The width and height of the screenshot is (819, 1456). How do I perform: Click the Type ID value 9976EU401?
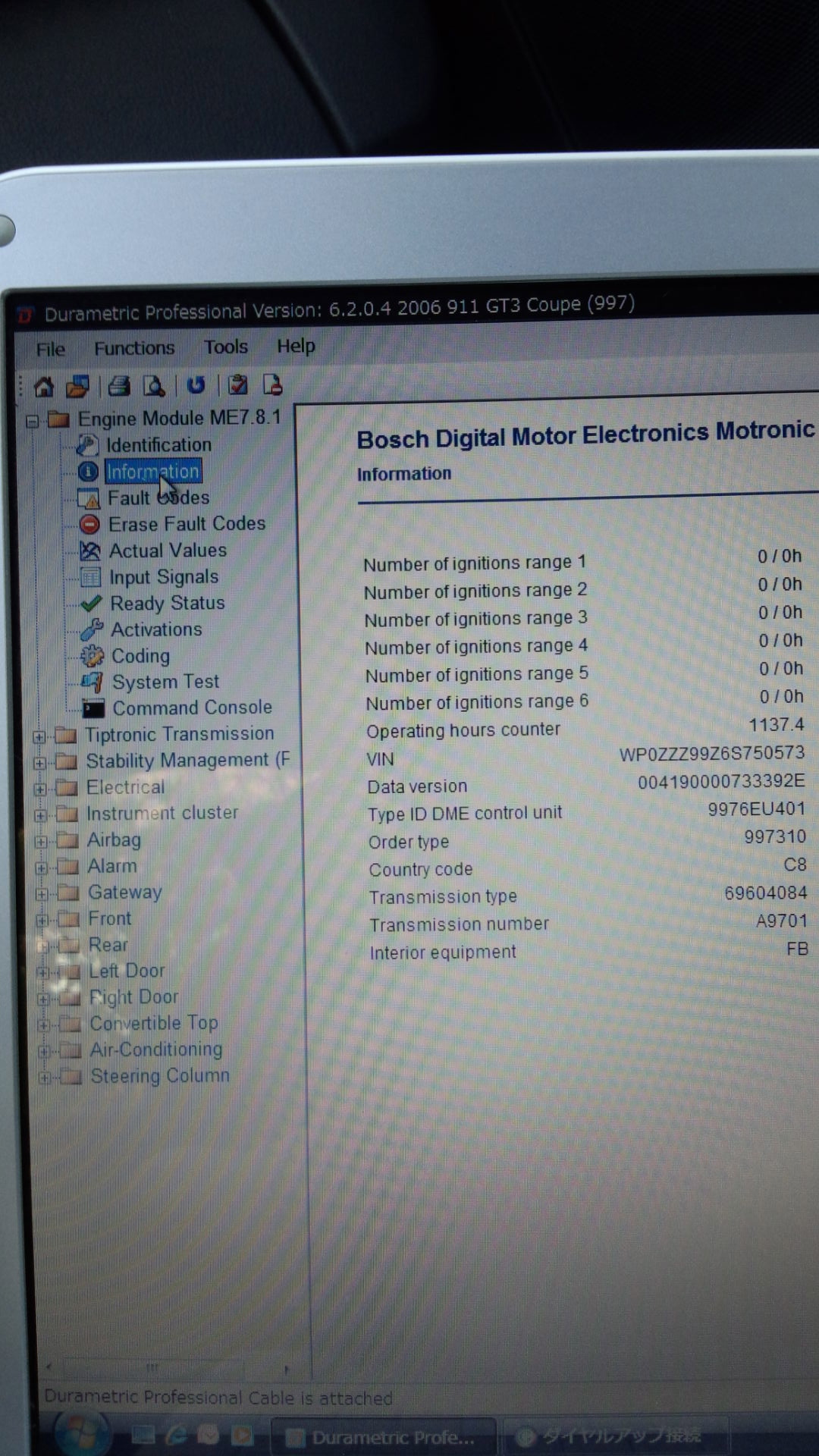pyautogui.click(x=756, y=809)
